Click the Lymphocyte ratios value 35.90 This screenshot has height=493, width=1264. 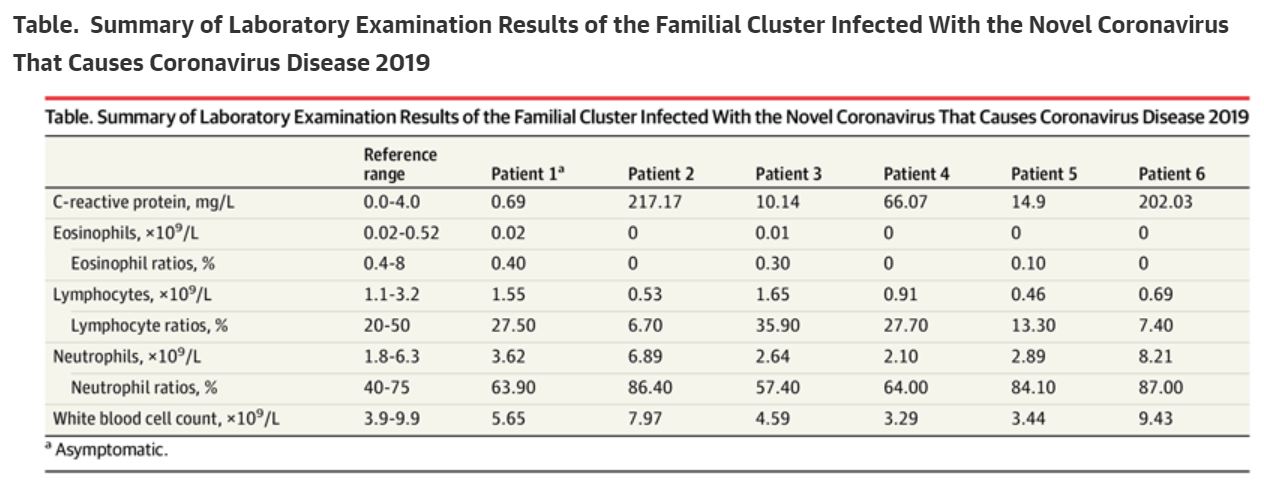tap(777, 325)
